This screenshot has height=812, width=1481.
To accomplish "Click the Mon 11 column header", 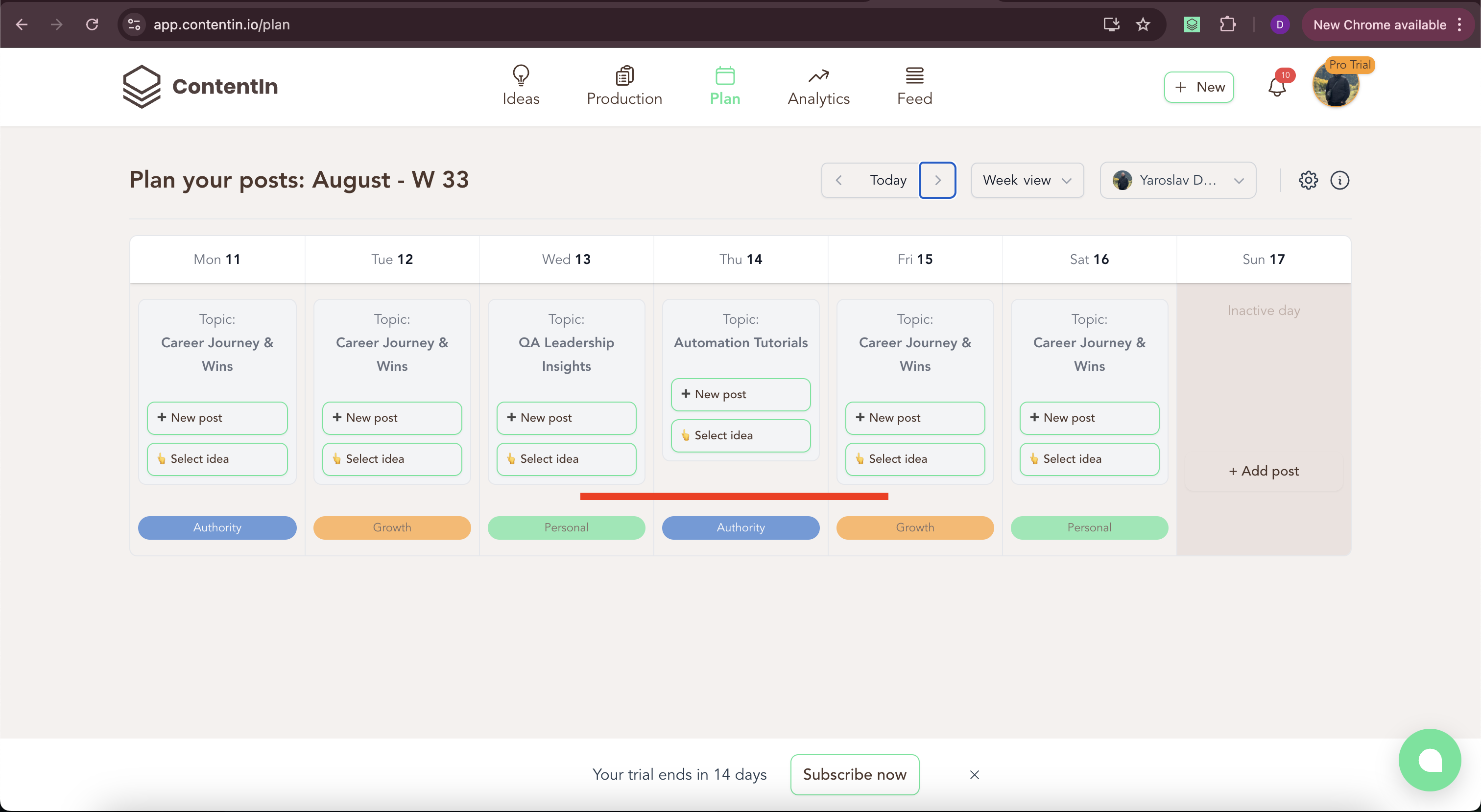I will coord(217,260).
